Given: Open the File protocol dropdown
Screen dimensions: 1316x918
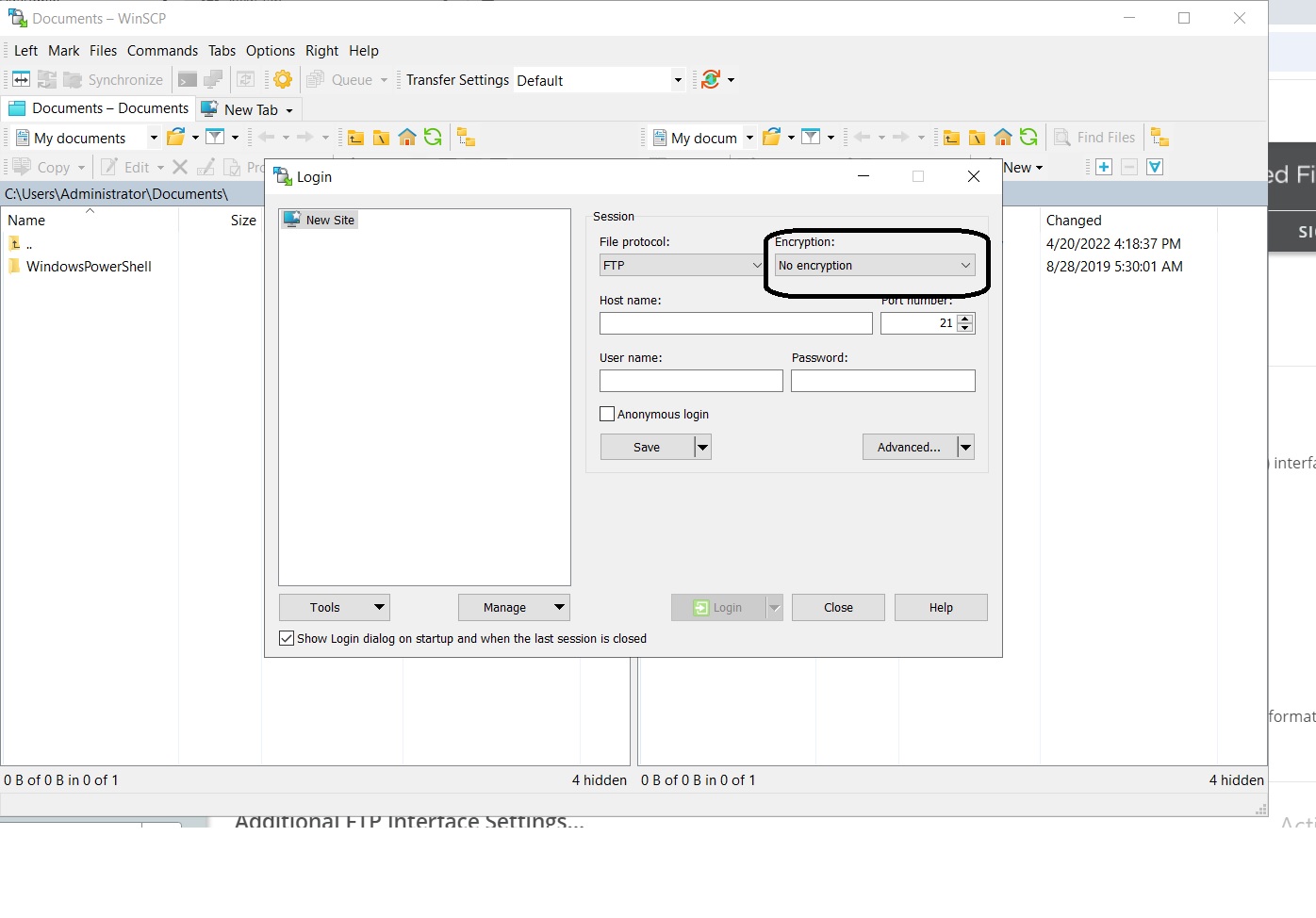Looking at the screenshot, I should pyautogui.click(x=681, y=266).
